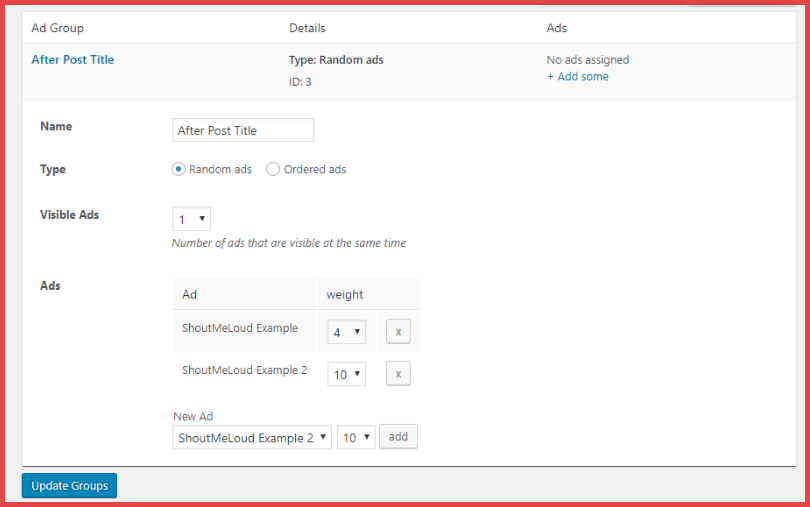Image resolution: width=810 pixels, height=507 pixels.
Task: Remove ShoutMeLoud Example 2 with x button
Action: click(x=398, y=374)
